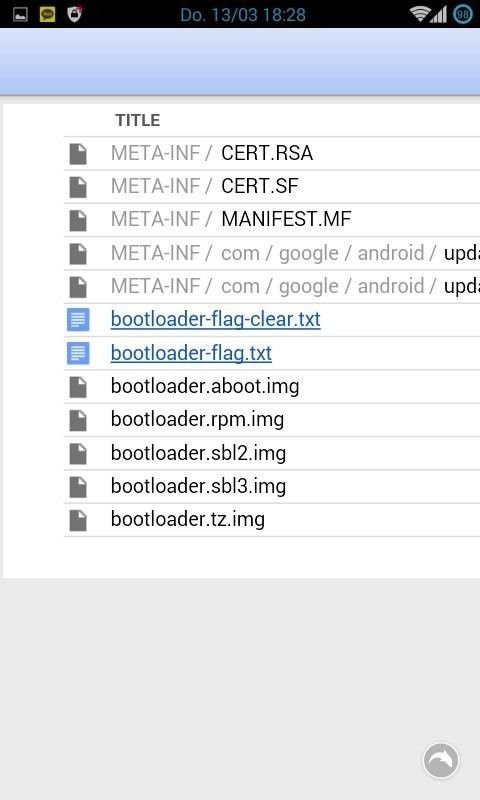
Task: Select the bootloader.sbl2.img file entry
Action: pyautogui.click(x=198, y=453)
